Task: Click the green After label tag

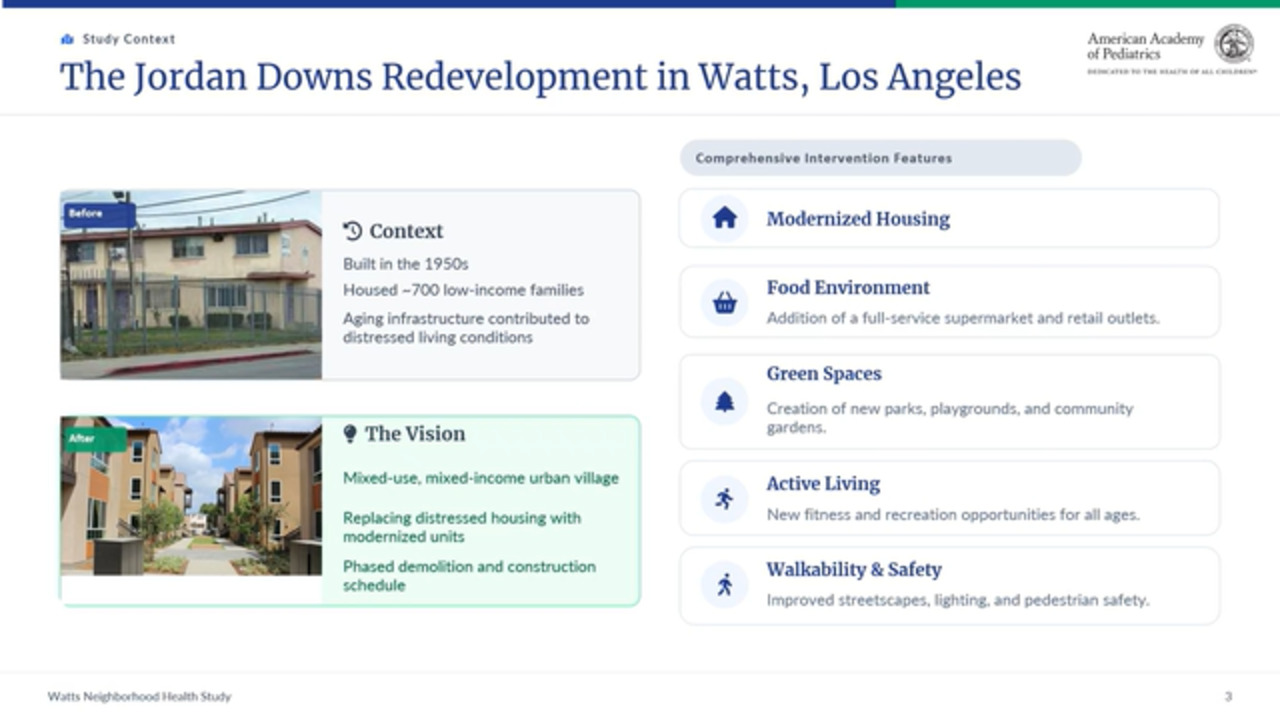Action: [94, 439]
